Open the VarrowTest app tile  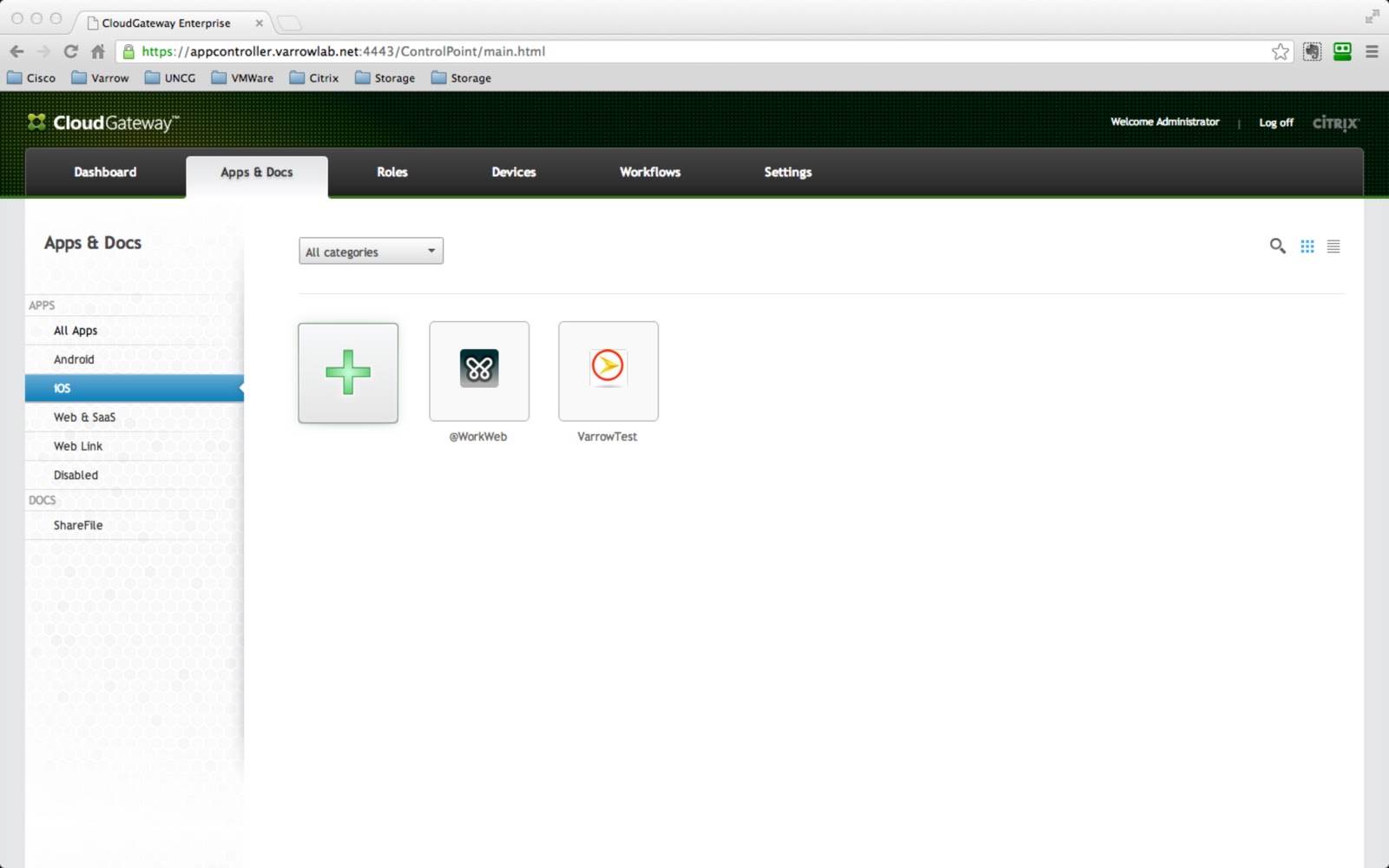point(609,371)
